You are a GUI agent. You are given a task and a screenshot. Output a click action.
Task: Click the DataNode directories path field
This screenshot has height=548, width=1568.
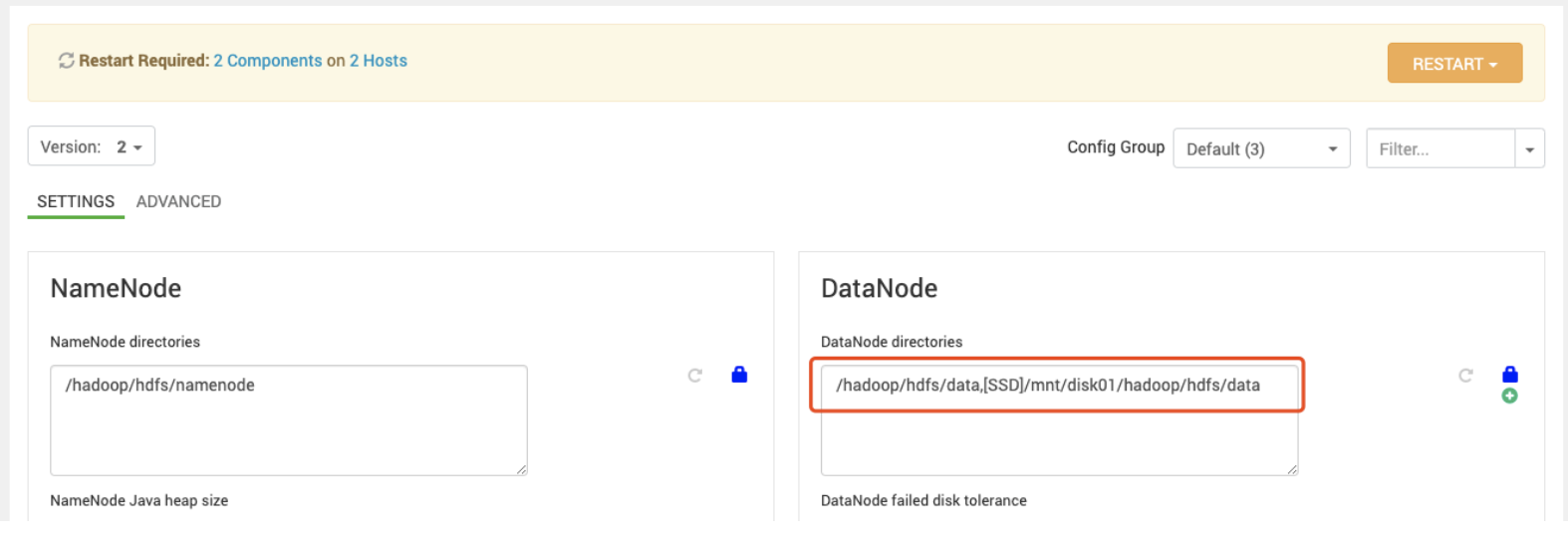pyautogui.click(x=1056, y=386)
